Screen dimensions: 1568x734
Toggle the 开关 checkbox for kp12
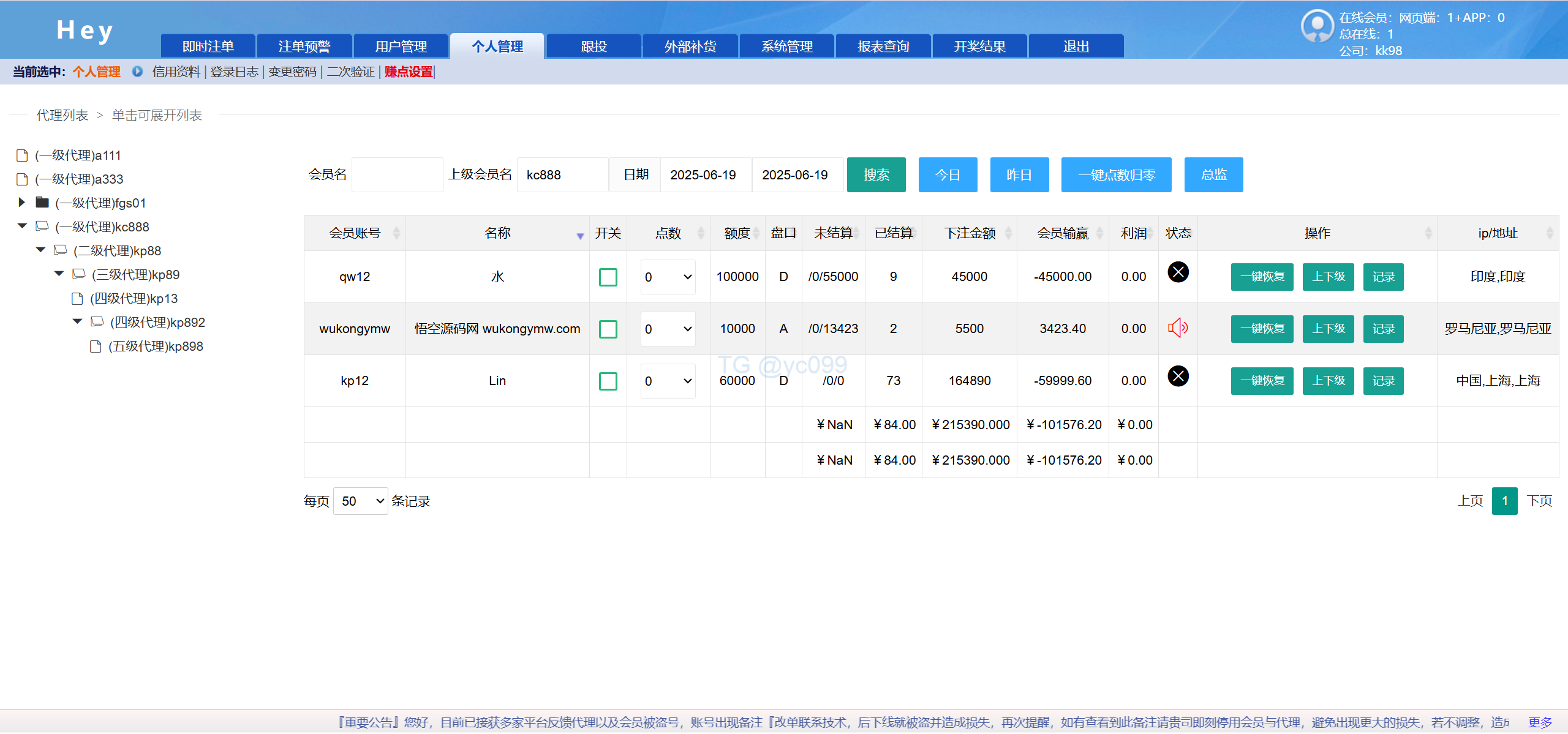coord(608,381)
